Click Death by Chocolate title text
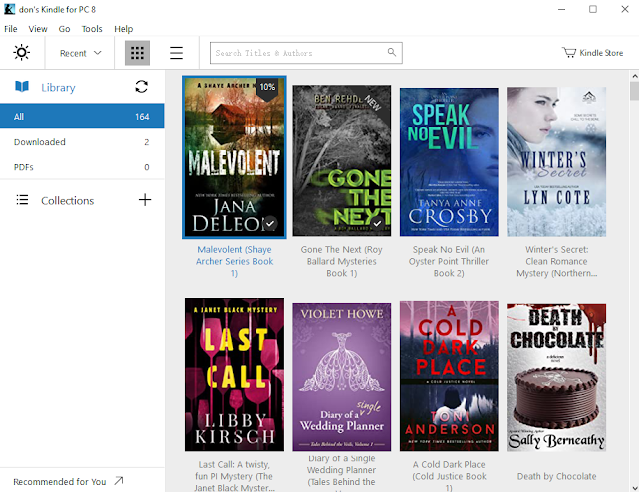Screen dimensions: 639x492 click(556, 476)
